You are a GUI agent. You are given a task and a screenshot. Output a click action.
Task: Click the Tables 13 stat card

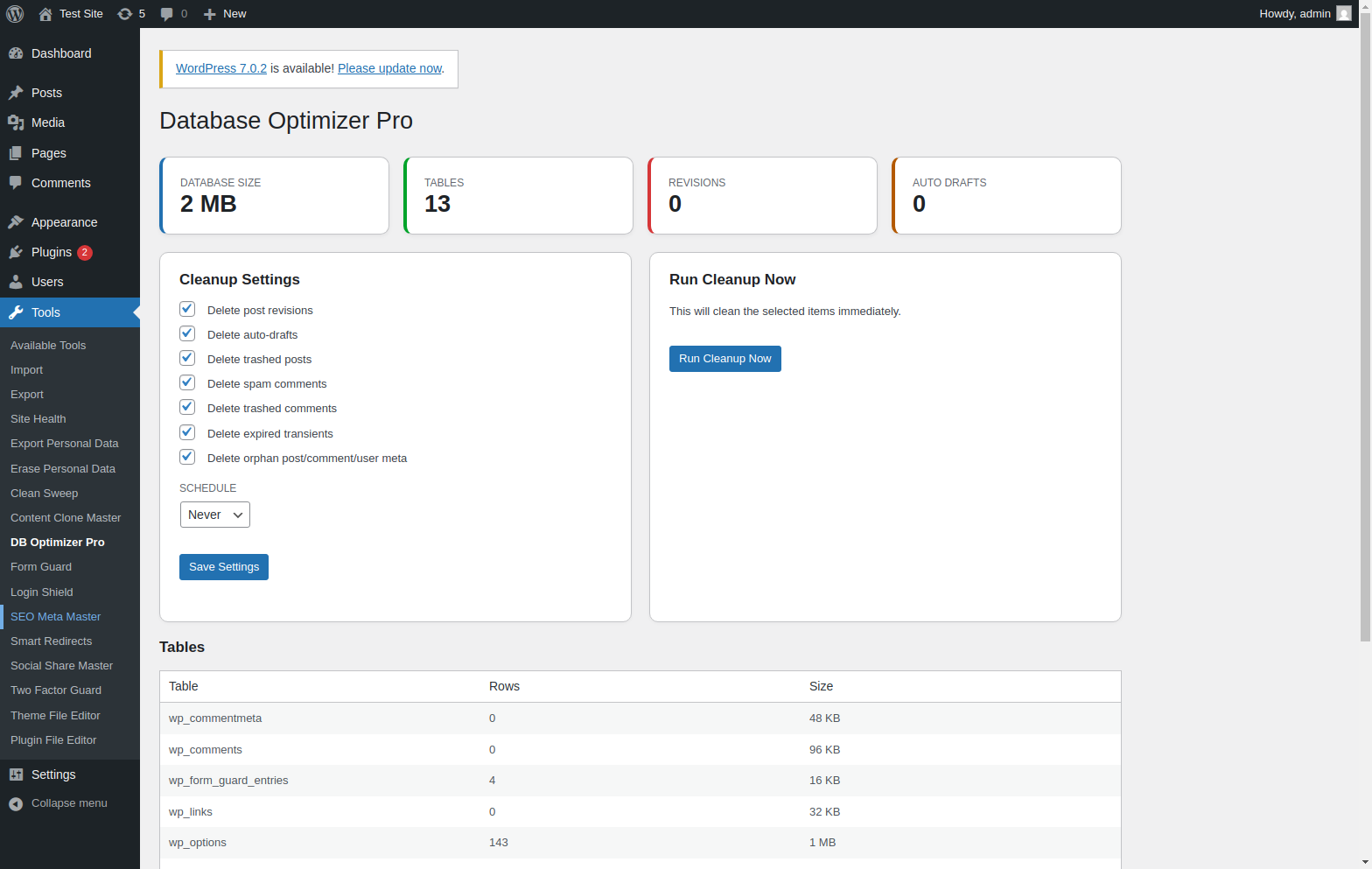click(518, 196)
